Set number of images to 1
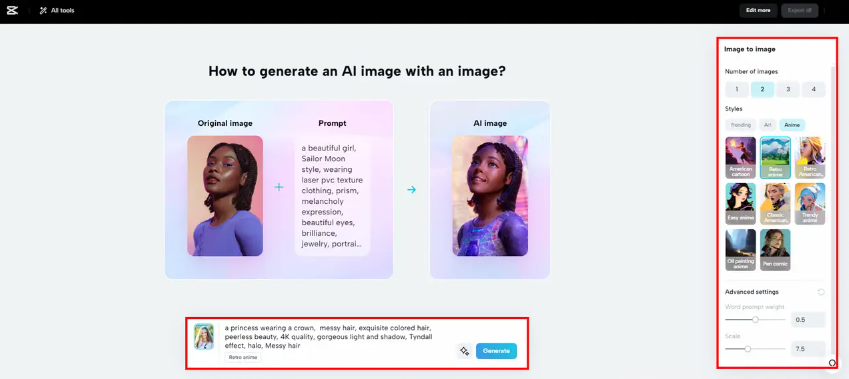Screen dimensions: 849x379 [x=736, y=89]
